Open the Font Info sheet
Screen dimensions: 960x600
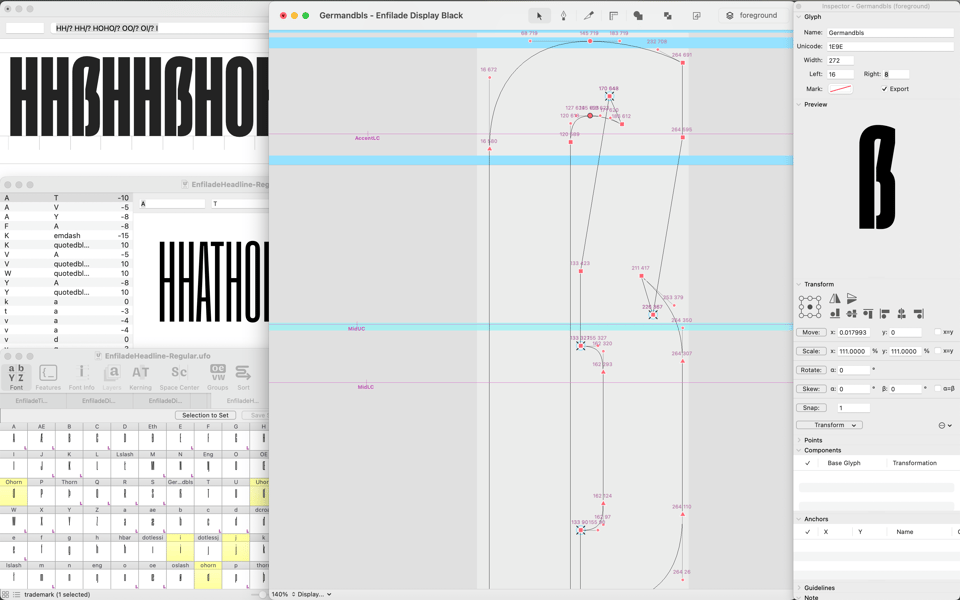coord(82,376)
